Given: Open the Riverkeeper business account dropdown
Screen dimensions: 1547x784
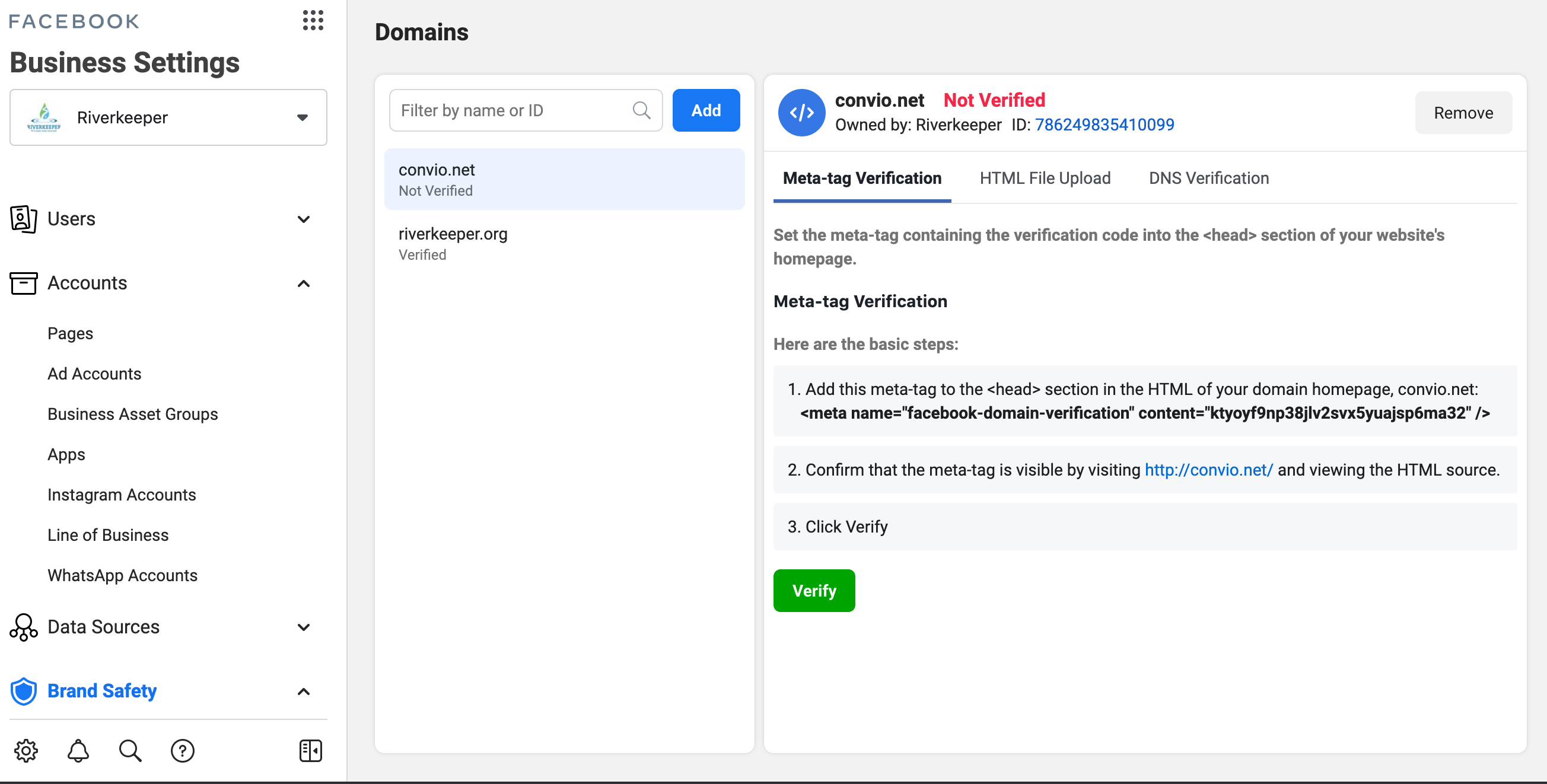Looking at the screenshot, I should coord(168,117).
